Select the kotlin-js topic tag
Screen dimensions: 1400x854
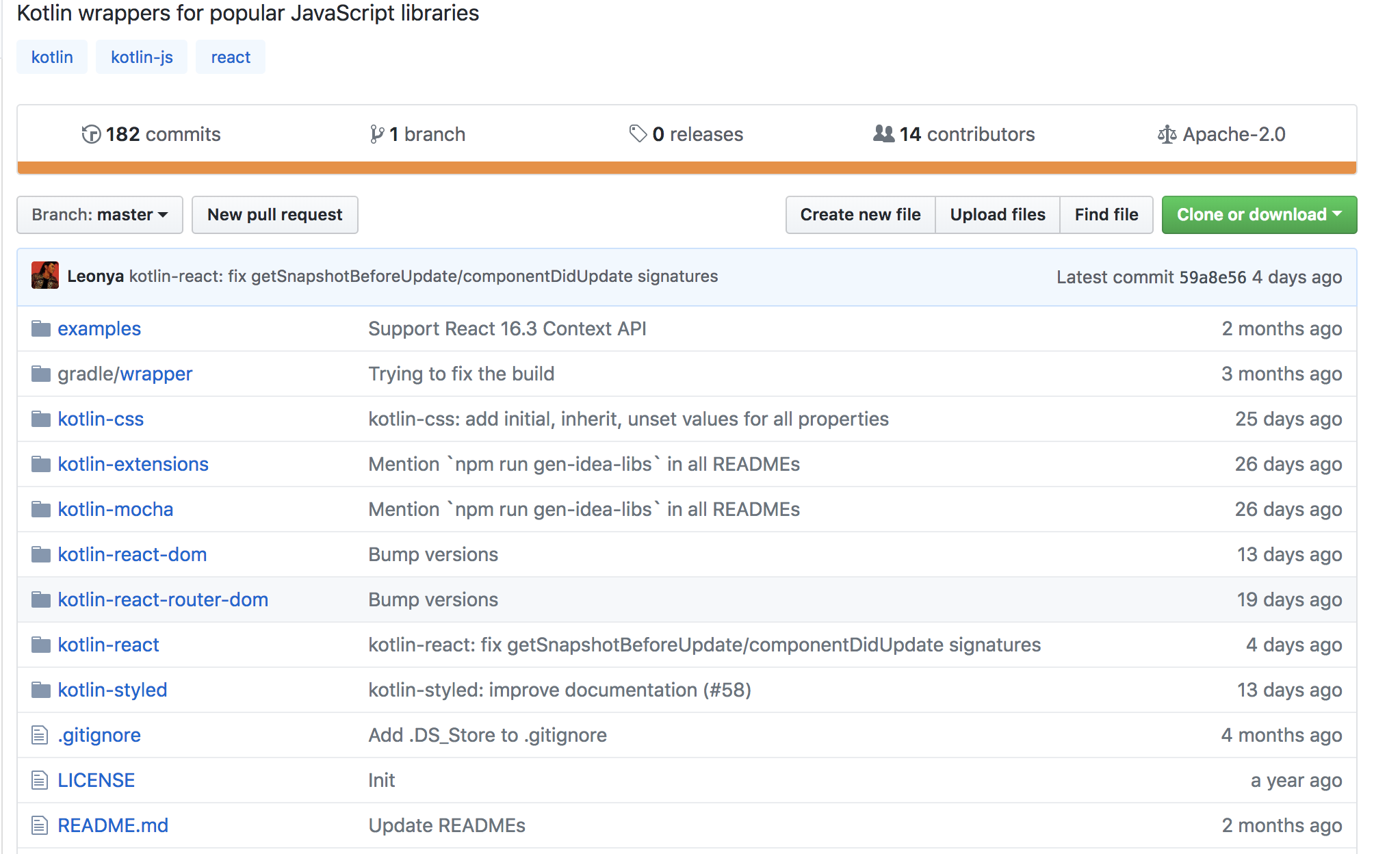142,57
